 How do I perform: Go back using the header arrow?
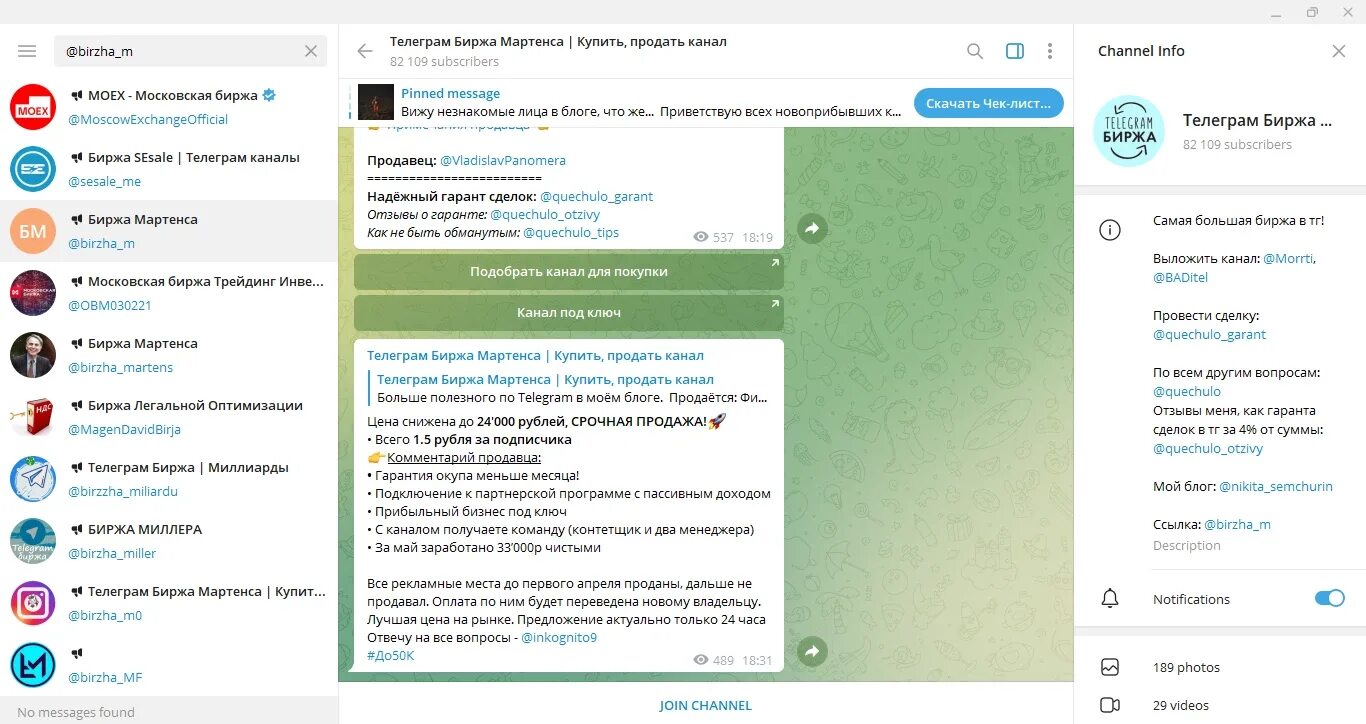[365, 51]
